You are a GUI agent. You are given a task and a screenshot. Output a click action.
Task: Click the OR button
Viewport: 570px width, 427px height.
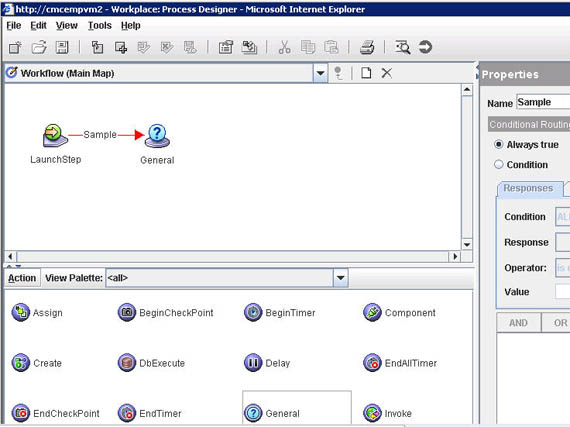556,323
